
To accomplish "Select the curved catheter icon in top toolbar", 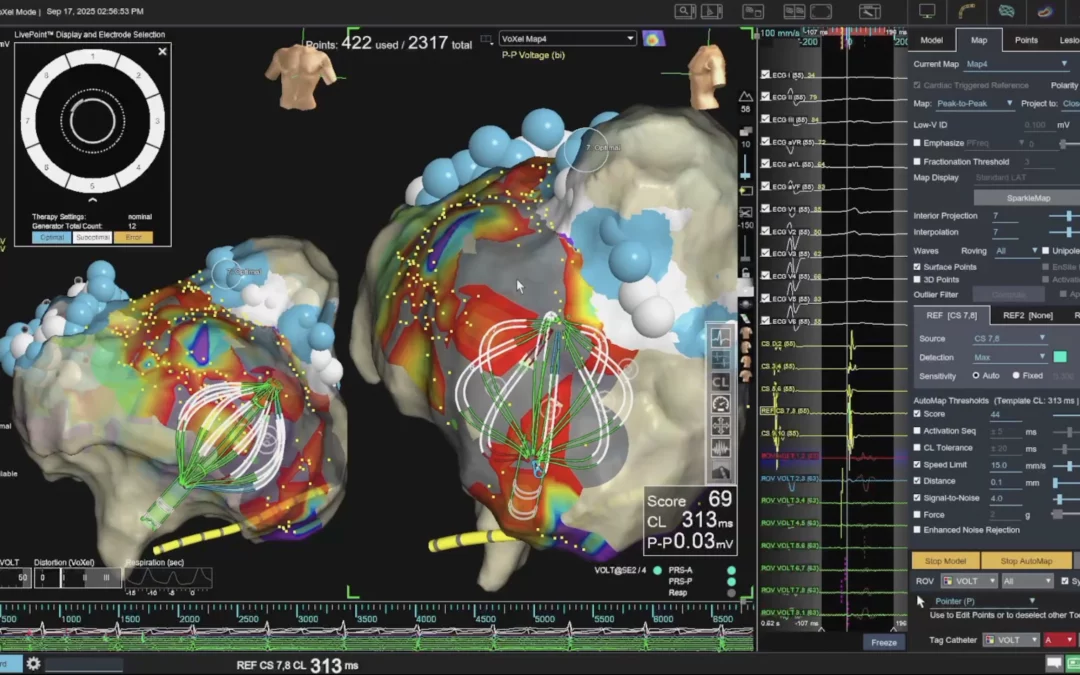I will point(967,11).
